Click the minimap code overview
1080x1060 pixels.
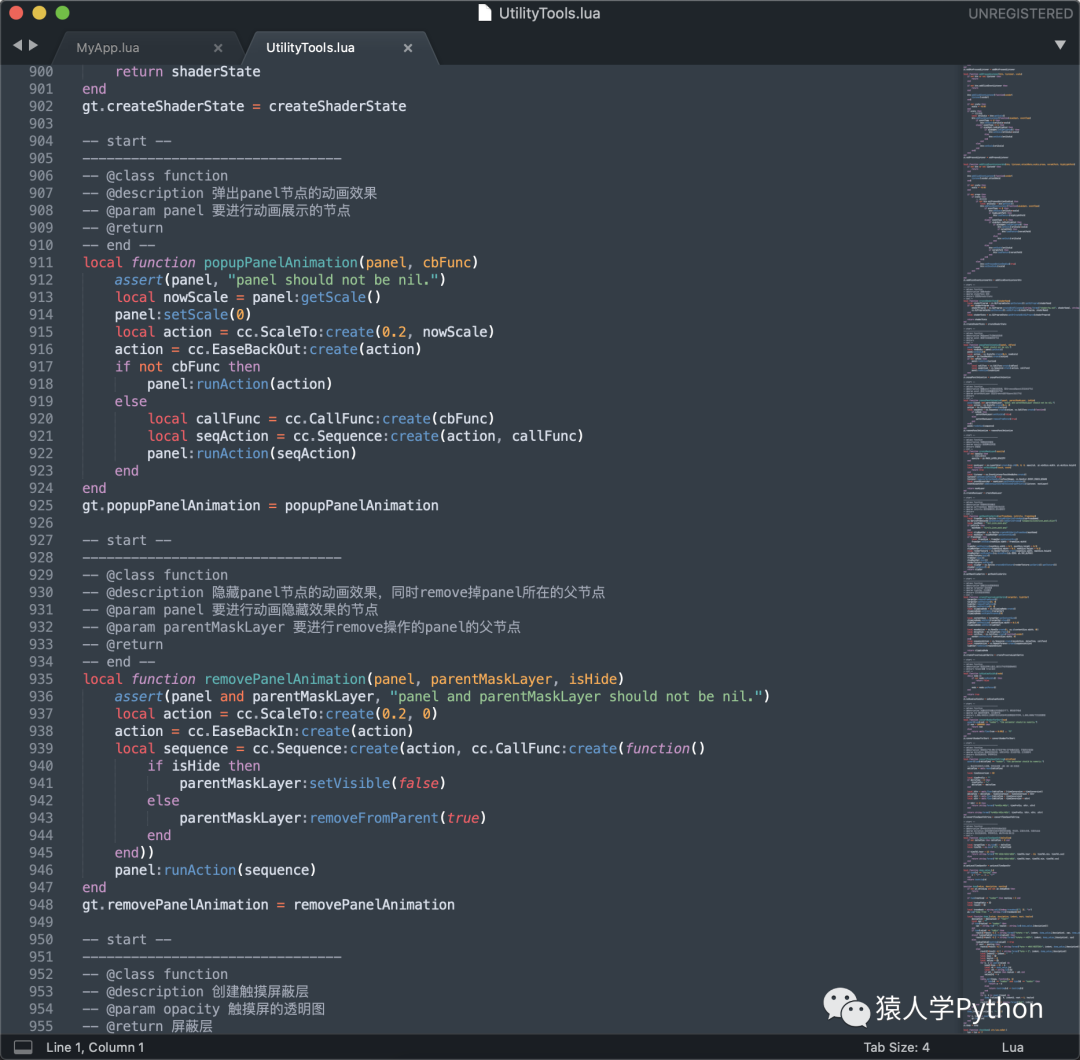(1021, 549)
